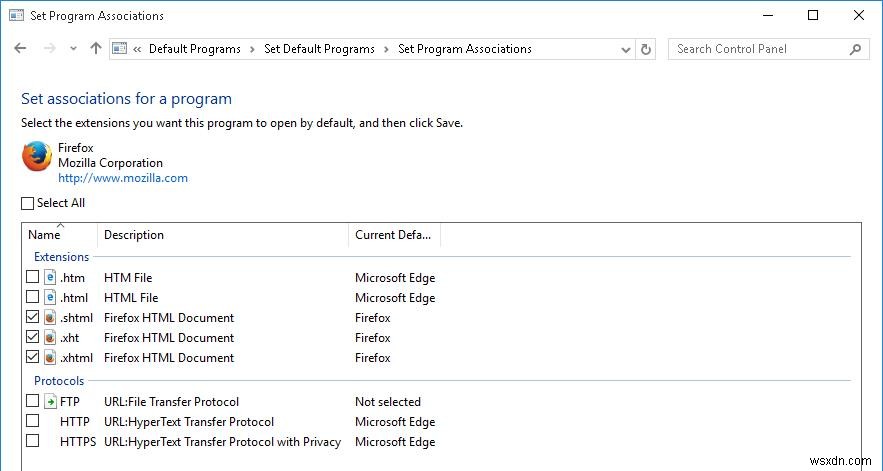The height and width of the screenshot is (471, 883).
Task: Select URL:File Transfer Protocol description
Action: (x=172, y=402)
